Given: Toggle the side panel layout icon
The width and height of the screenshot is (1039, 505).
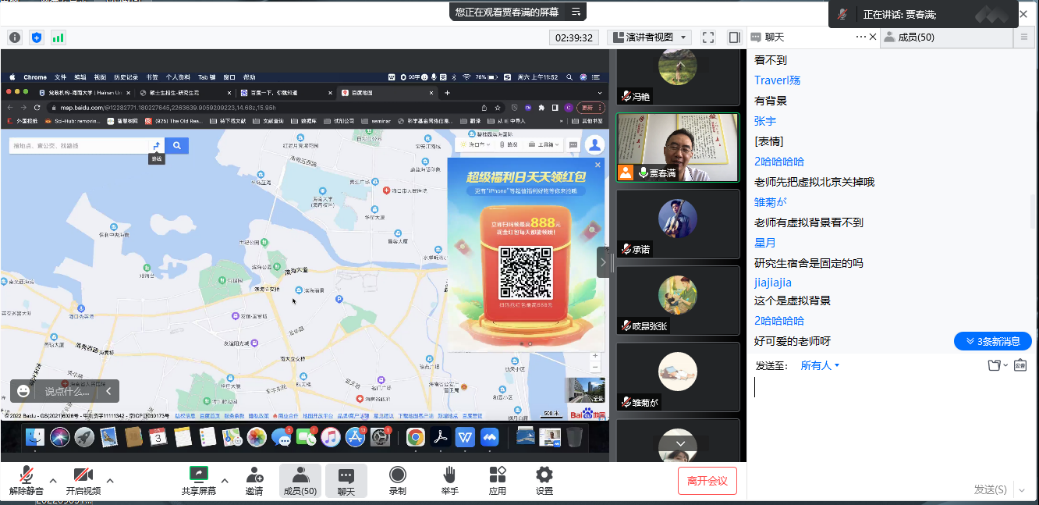Looking at the screenshot, I should pyautogui.click(x=734, y=37).
